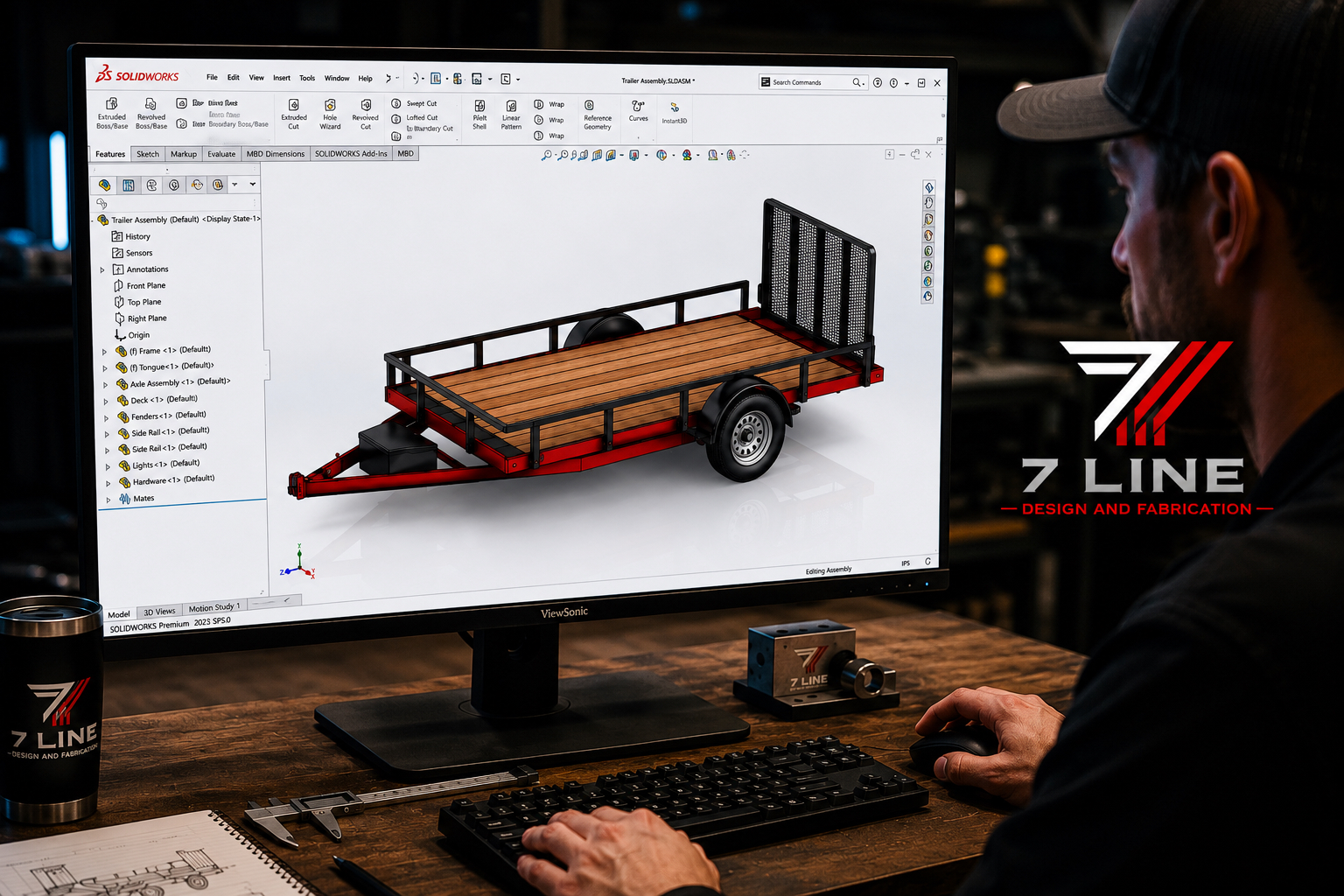Select the Lofted Cut command
Screen dimensions: 1344x896
click(415, 117)
